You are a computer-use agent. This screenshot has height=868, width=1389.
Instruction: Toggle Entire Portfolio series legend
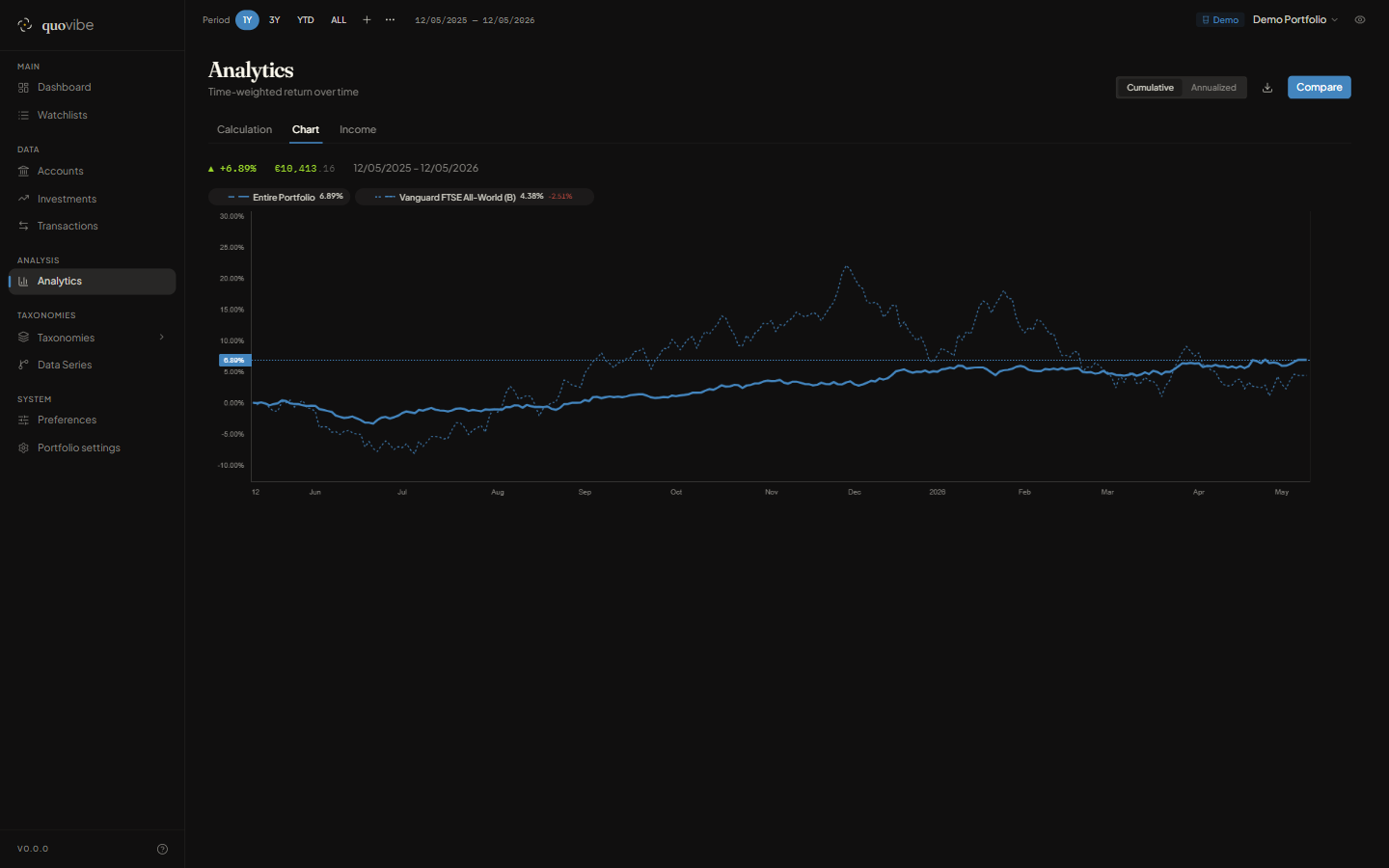point(280,197)
